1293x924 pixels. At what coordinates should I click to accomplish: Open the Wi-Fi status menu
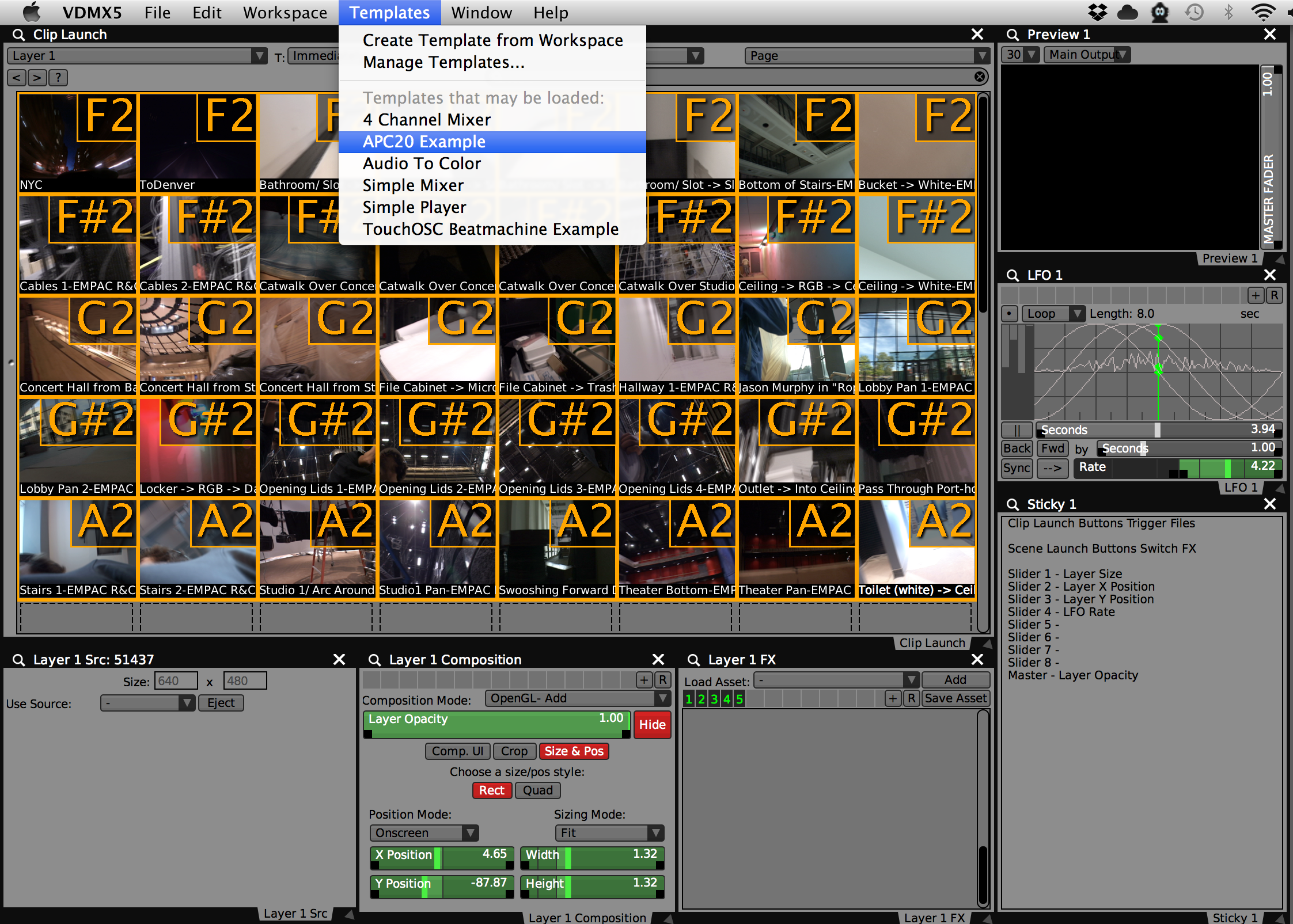click(1262, 12)
